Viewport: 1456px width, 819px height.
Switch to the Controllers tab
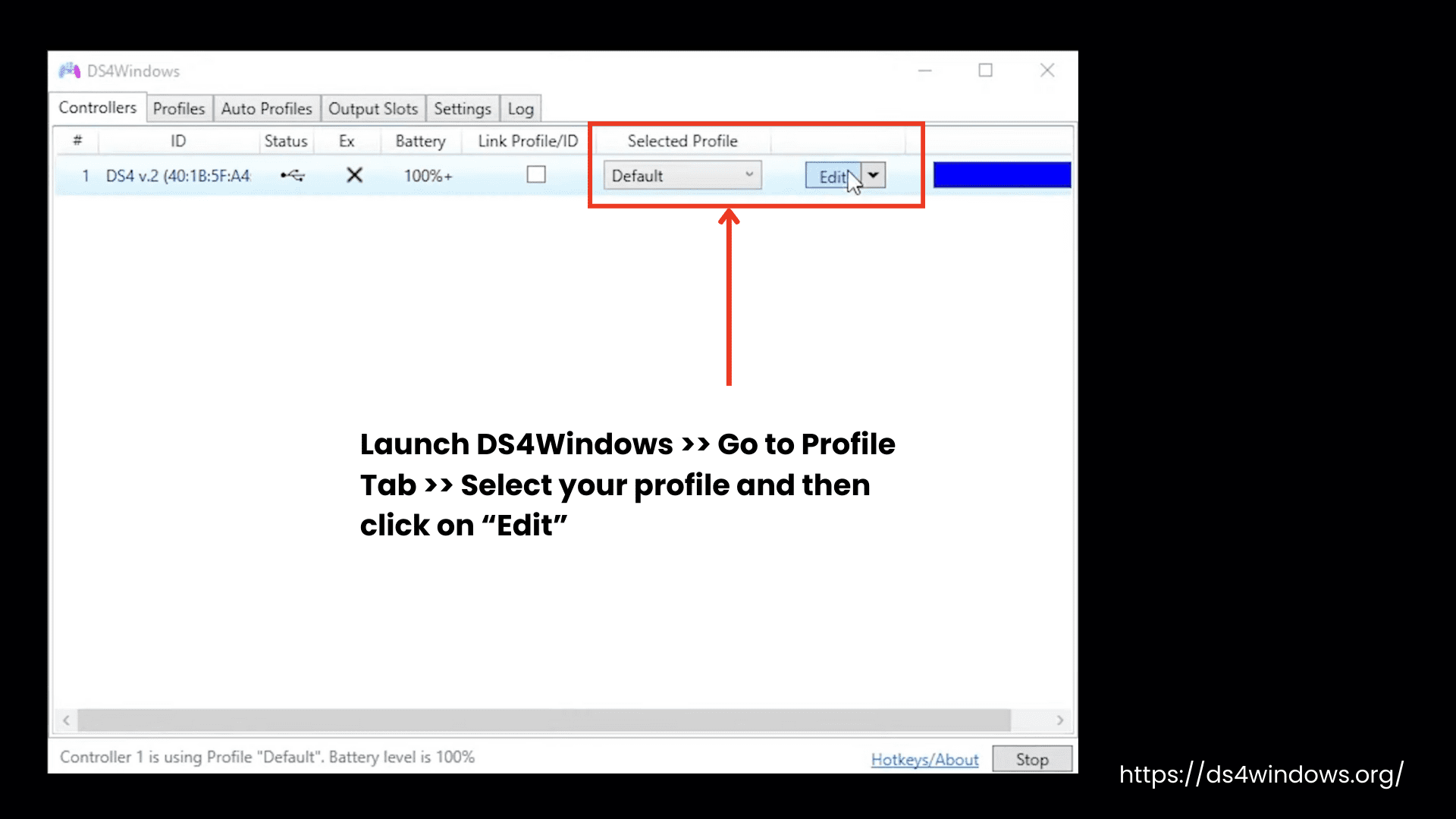click(x=98, y=108)
